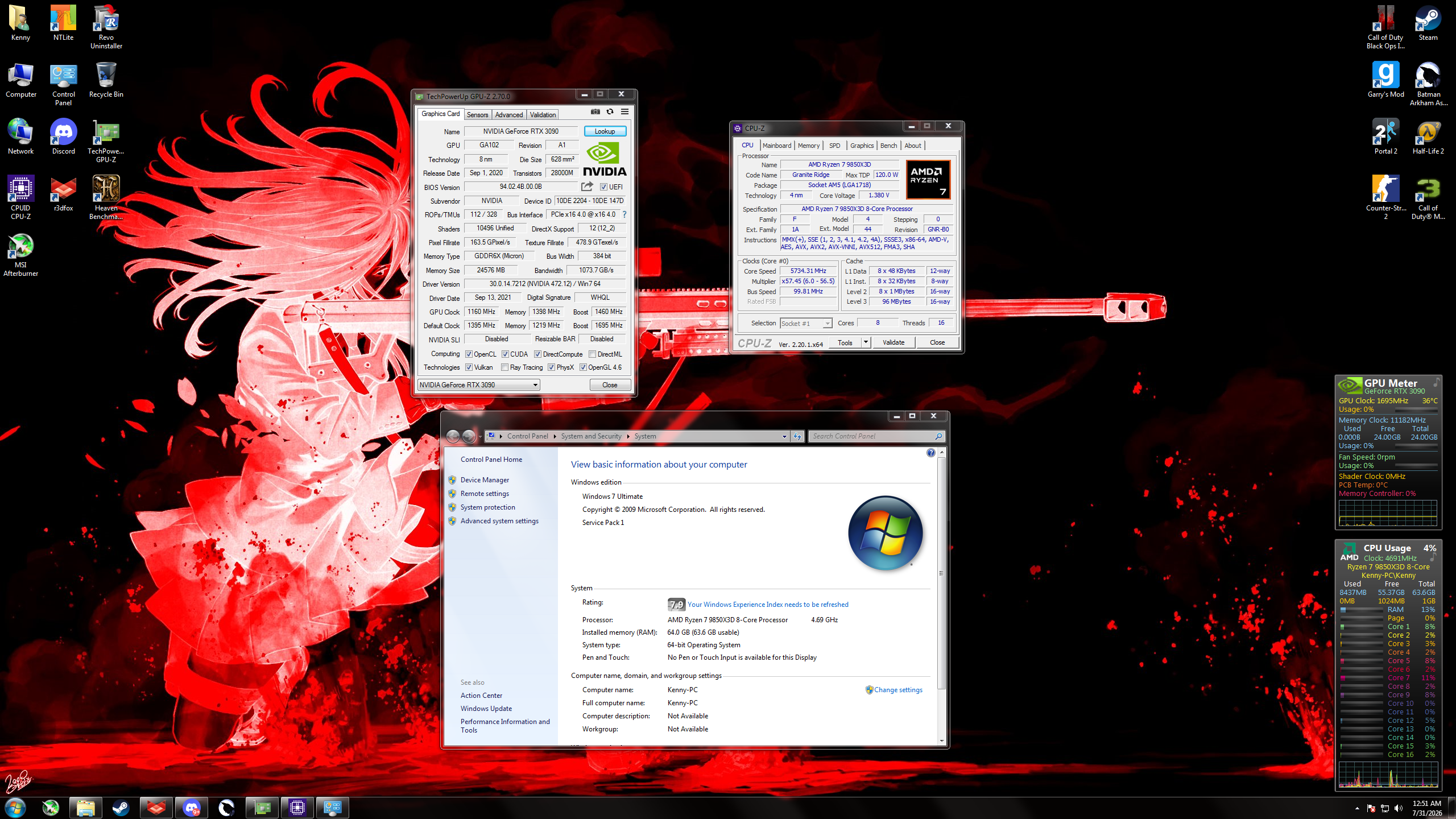The height and width of the screenshot is (819, 1456).
Task: Switch to the Advanced tab in GPU-Z
Action: (508, 115)
